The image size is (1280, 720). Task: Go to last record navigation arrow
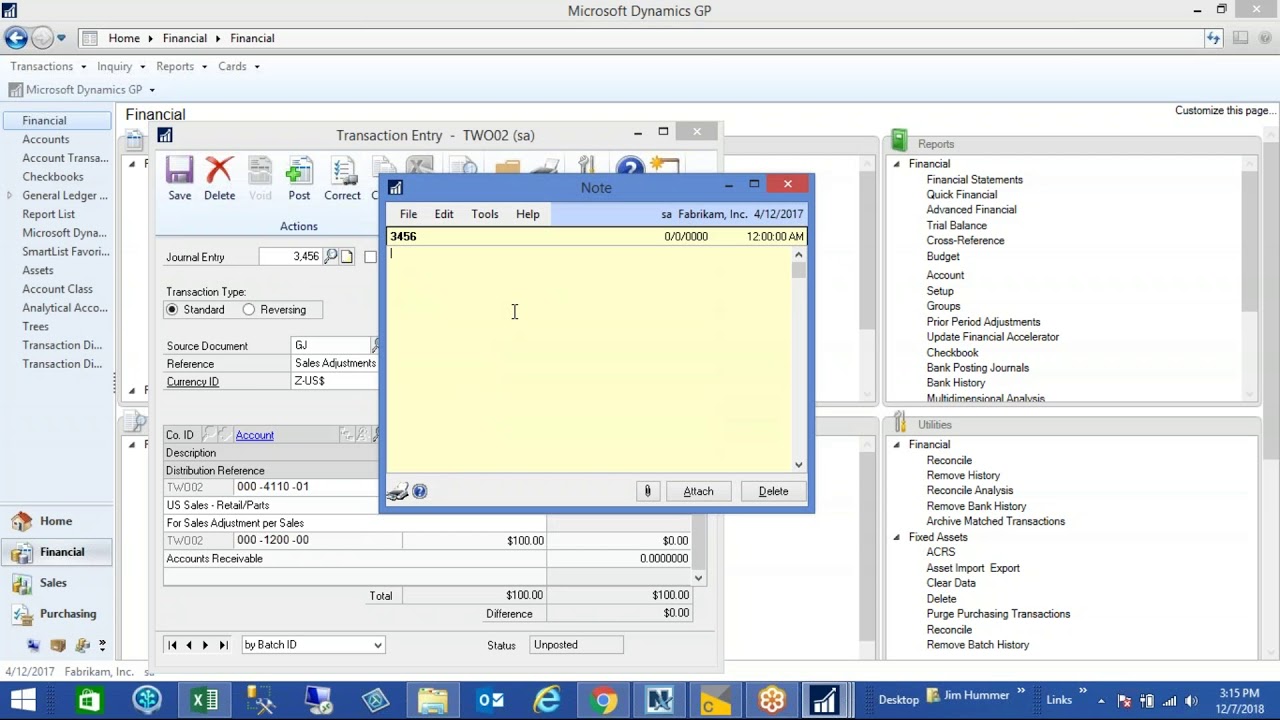coord(223,645)
